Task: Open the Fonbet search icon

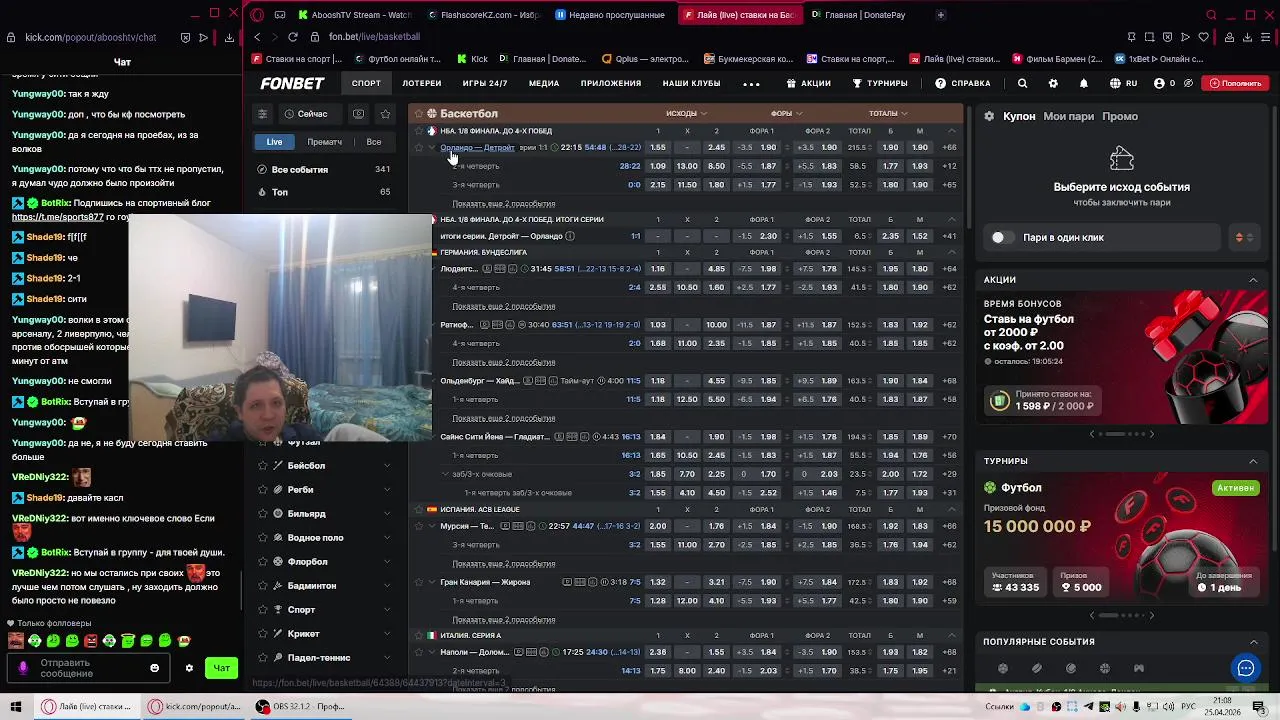Action: click(x=1022, y=84)
